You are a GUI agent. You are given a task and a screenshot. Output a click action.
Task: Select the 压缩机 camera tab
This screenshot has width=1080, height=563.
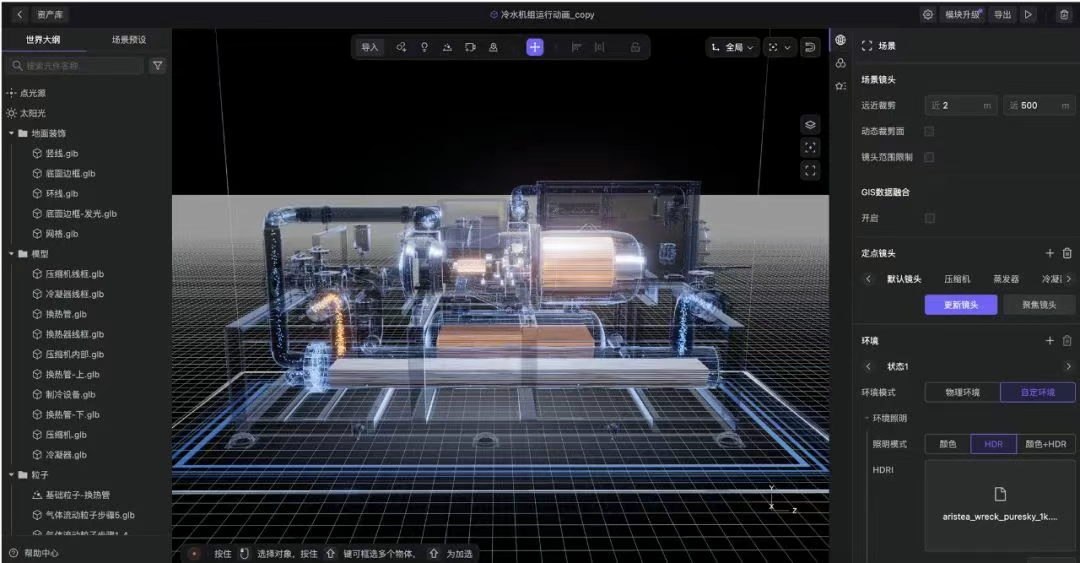(x=957, y=278)
